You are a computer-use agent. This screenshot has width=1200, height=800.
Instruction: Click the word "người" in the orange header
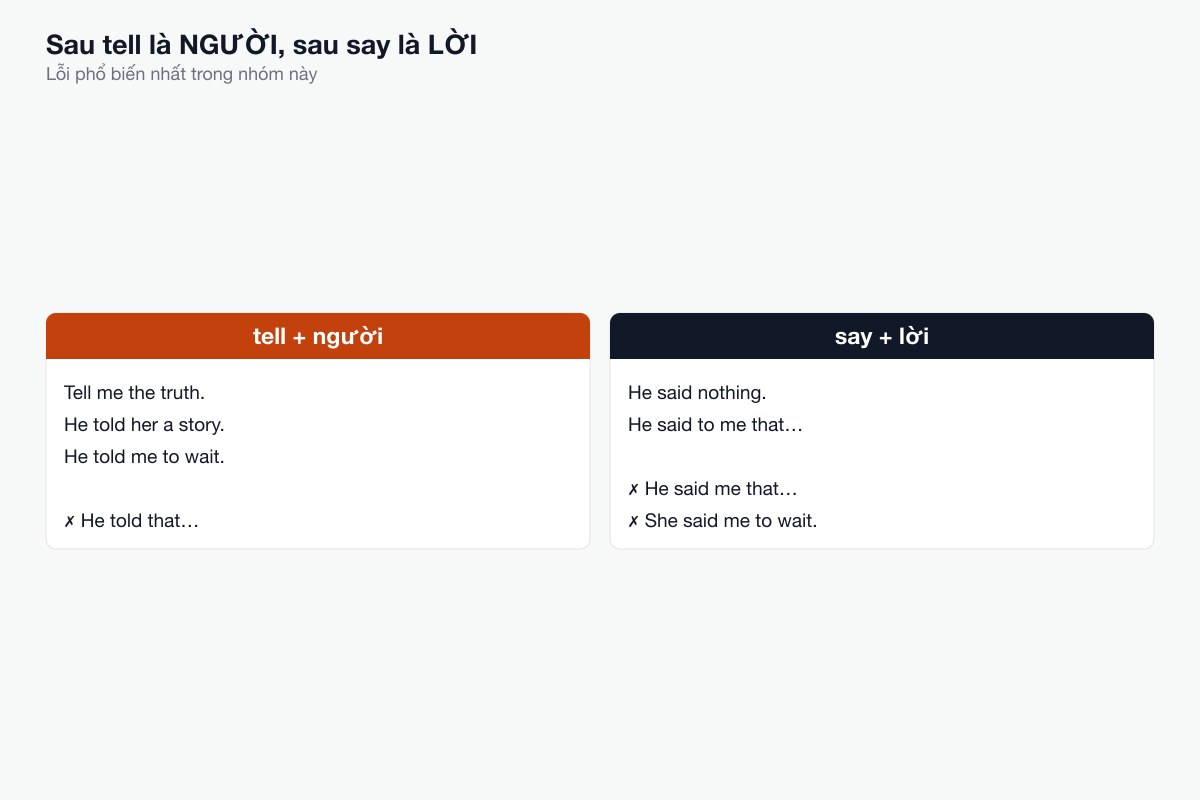tap(348, 337)
